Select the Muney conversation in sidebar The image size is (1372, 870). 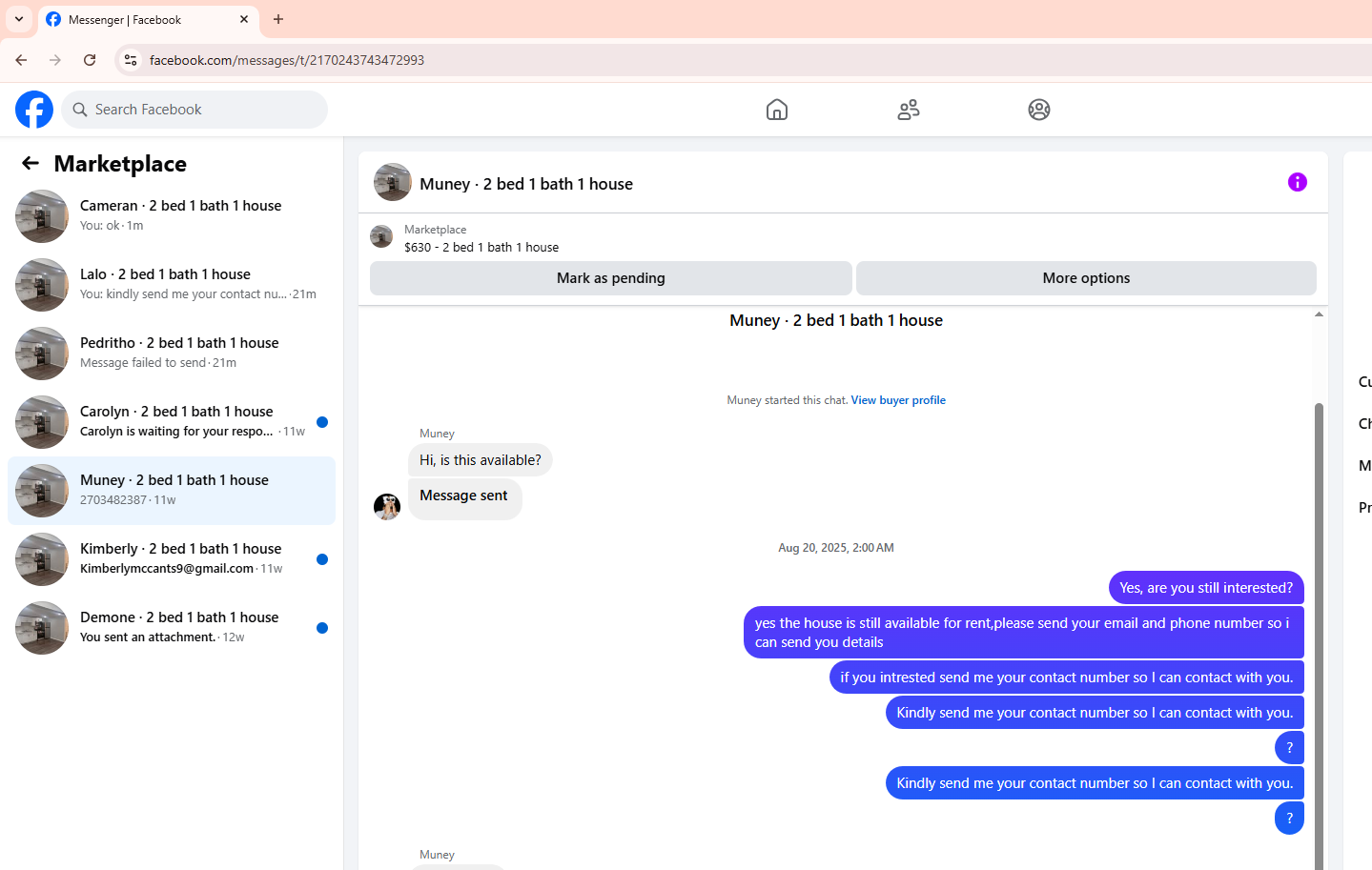[x=172, y=491]
